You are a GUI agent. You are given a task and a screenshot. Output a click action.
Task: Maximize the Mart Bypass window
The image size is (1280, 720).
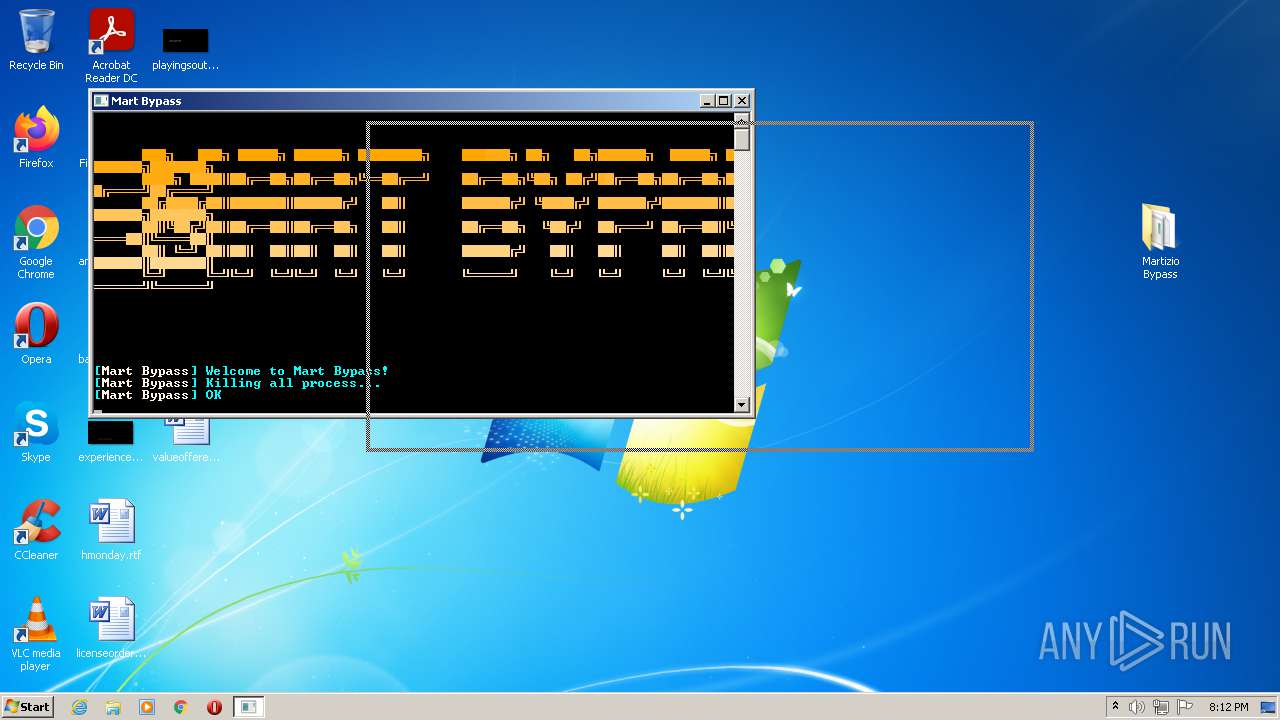click(x=724, y=101)
